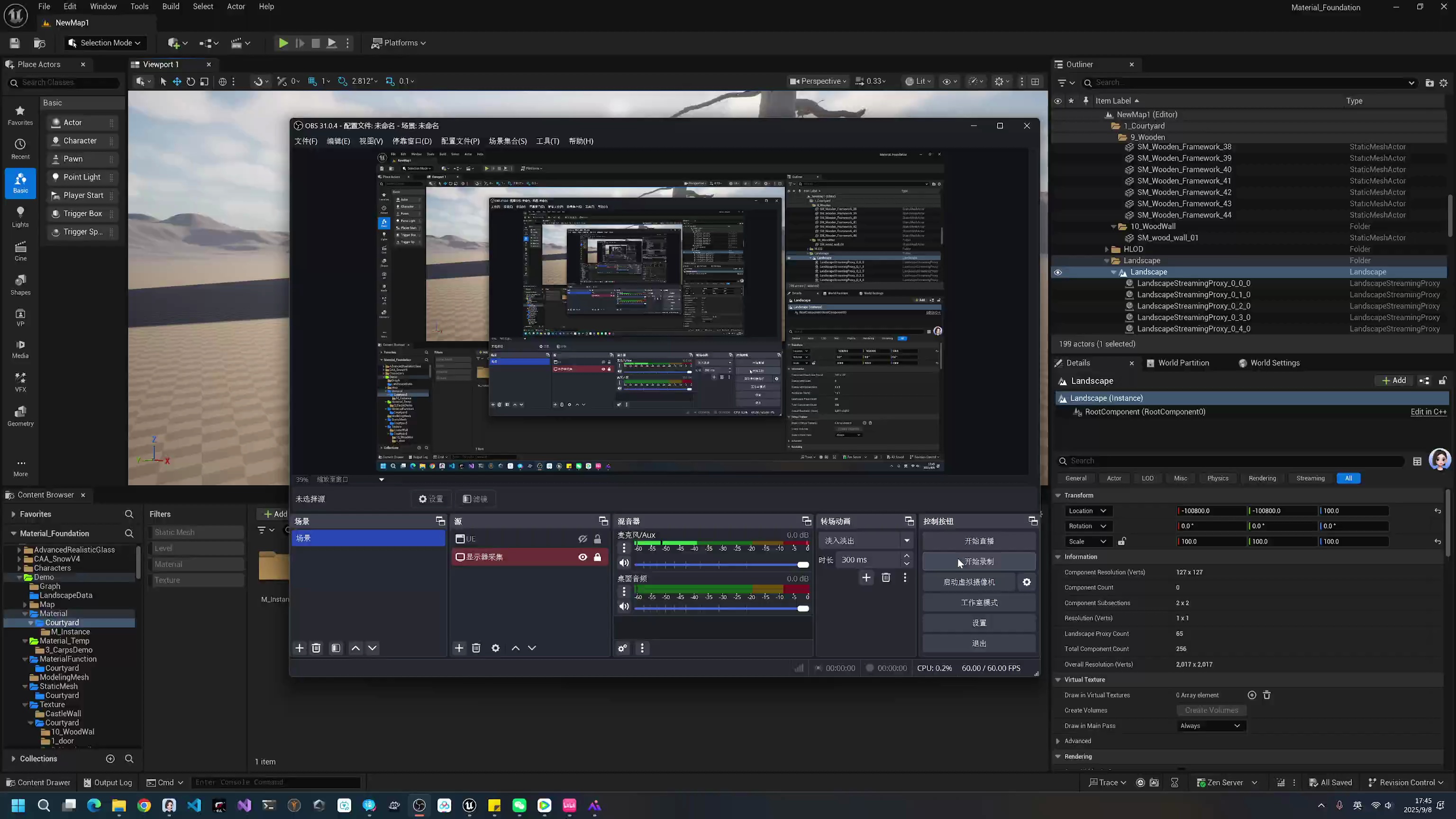Add a folder in the Outliner
The height and width of the screenshot is (819, 1456).
(x=1429, y=82)
